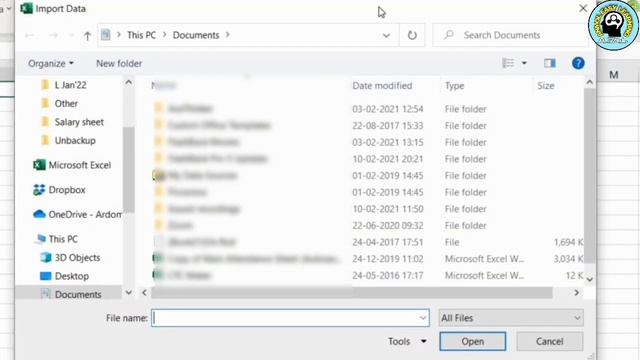
Task: Expand address bar previous locations dropdown
Action: [386, 36]
